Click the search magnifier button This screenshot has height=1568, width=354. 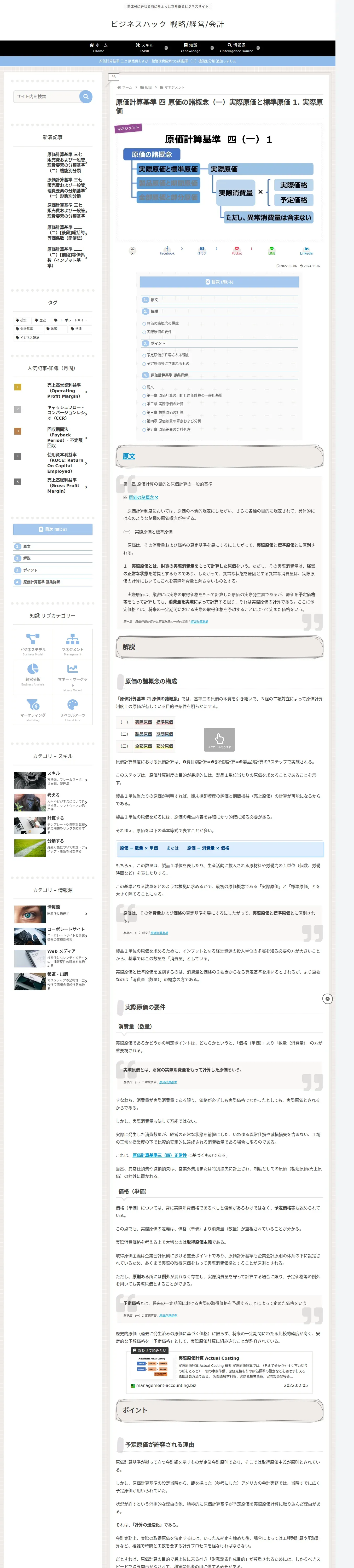[x=86, y=96]
